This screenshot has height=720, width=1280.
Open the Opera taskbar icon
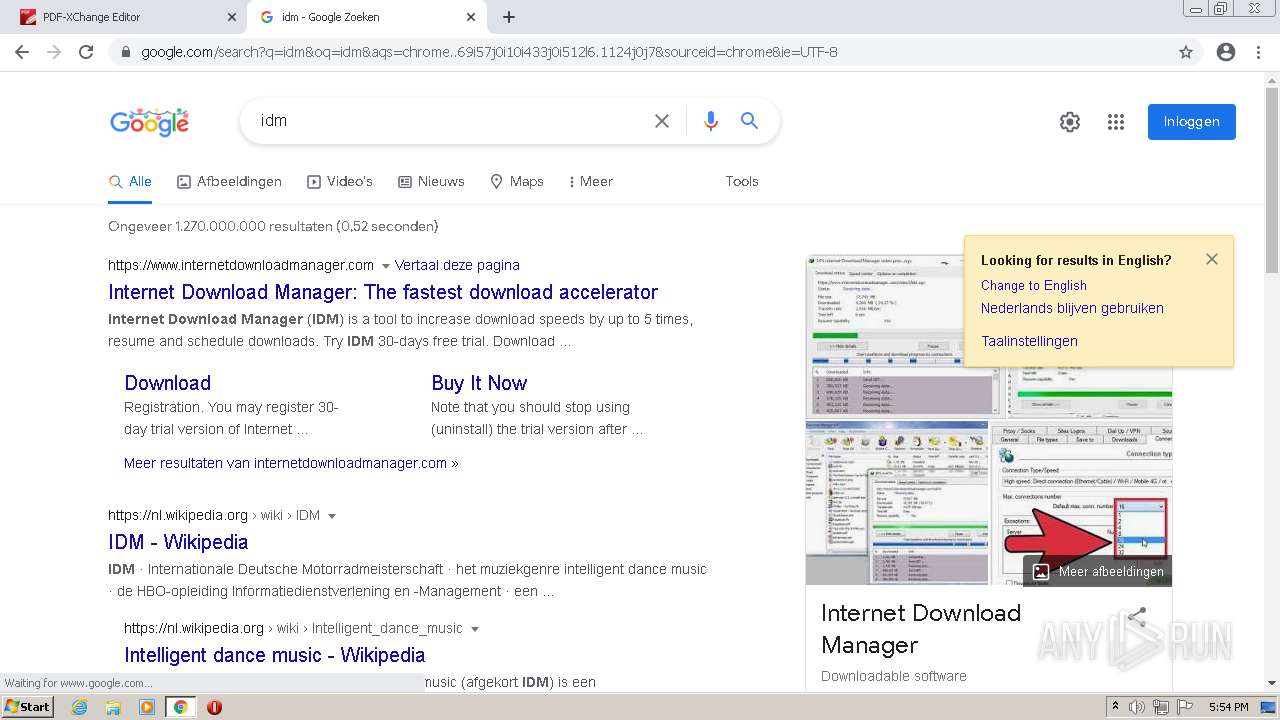[x=214, y=707]
